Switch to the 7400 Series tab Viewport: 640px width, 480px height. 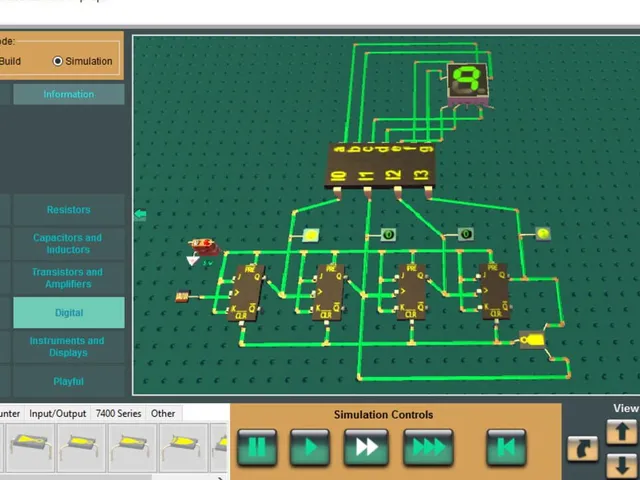point(118,413)
